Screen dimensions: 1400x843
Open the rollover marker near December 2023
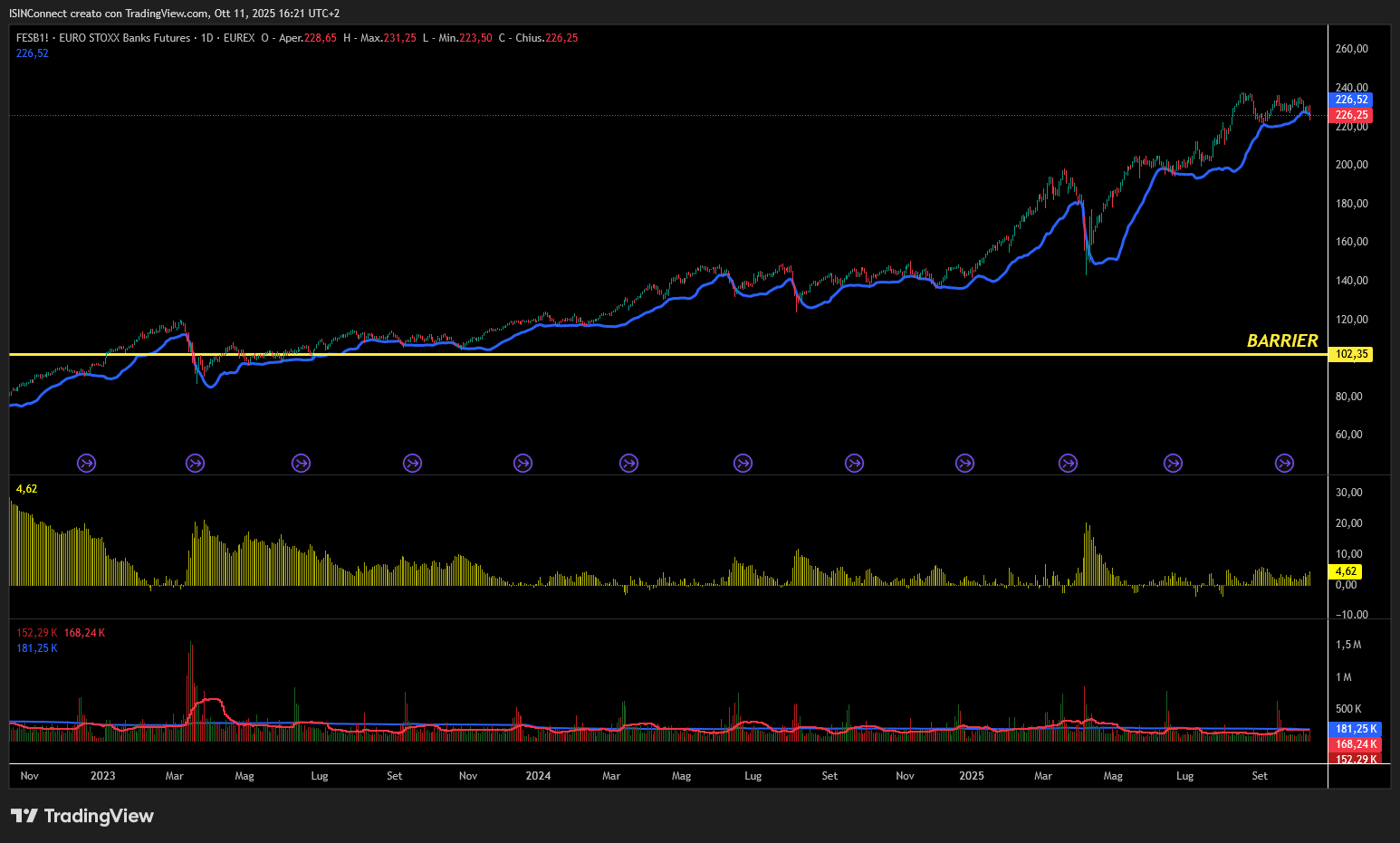click(523, 464)
